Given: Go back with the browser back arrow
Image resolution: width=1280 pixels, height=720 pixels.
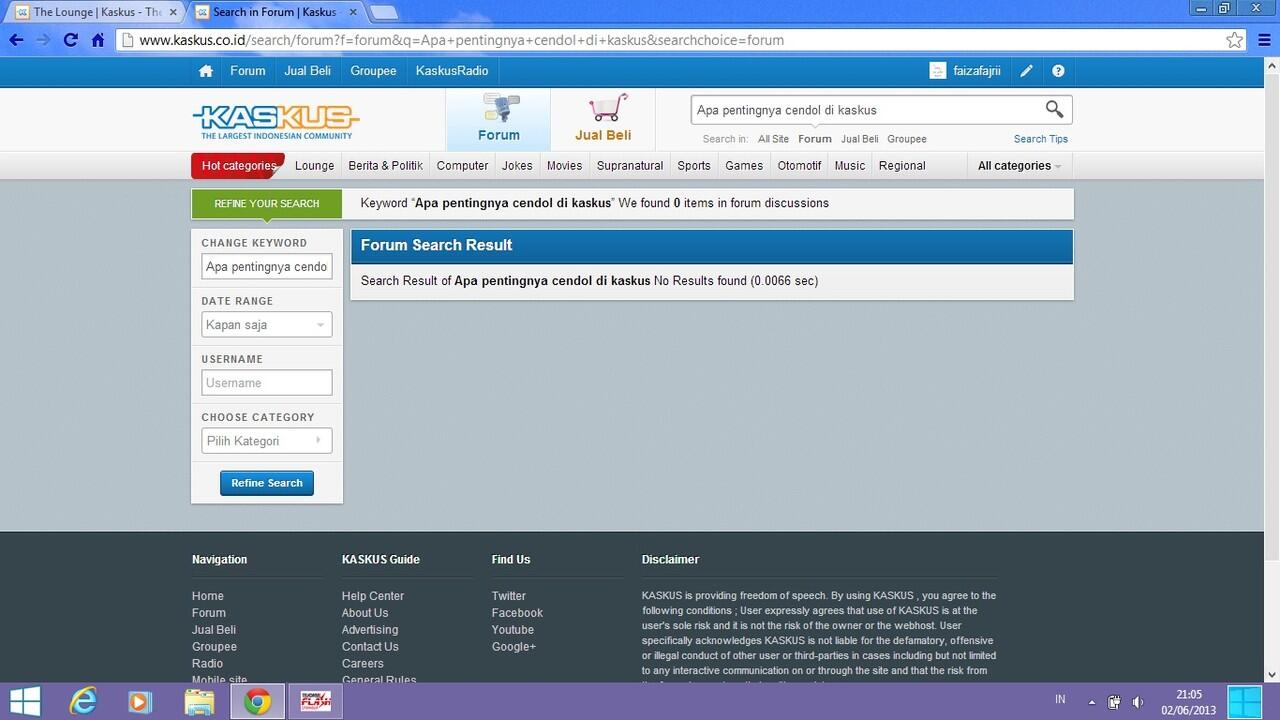Looking at the screenshot, I should pyautogui.click(x=16, y=40).
